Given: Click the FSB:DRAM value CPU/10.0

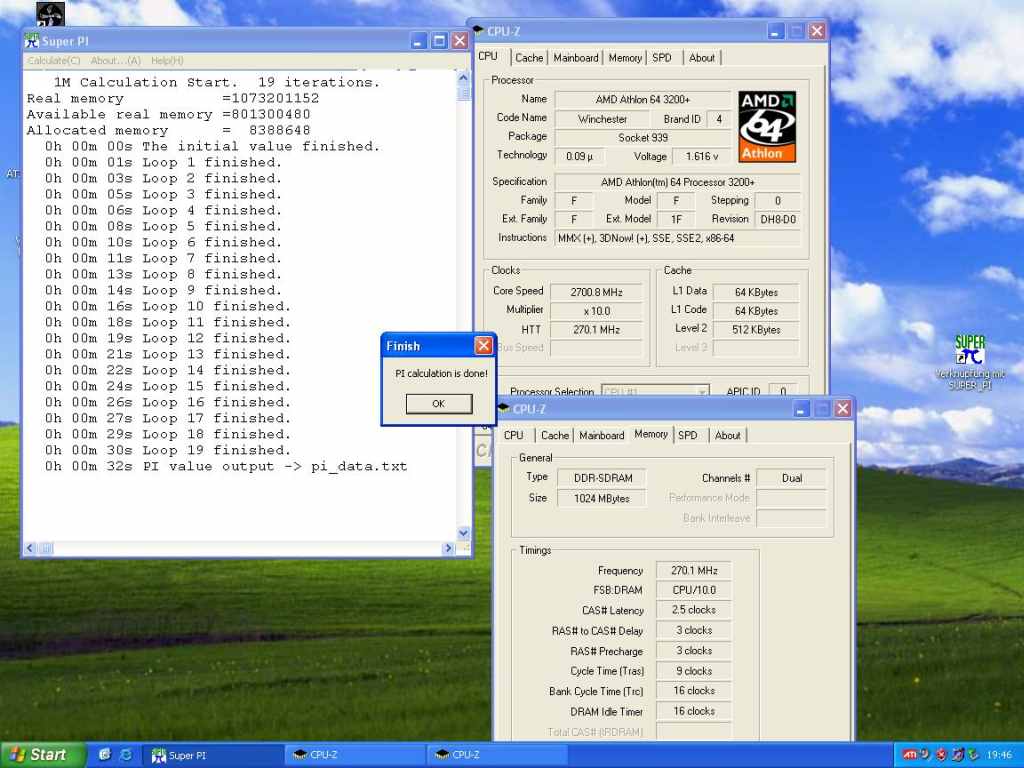Looking at the screenshot, I should coord(694,590).
